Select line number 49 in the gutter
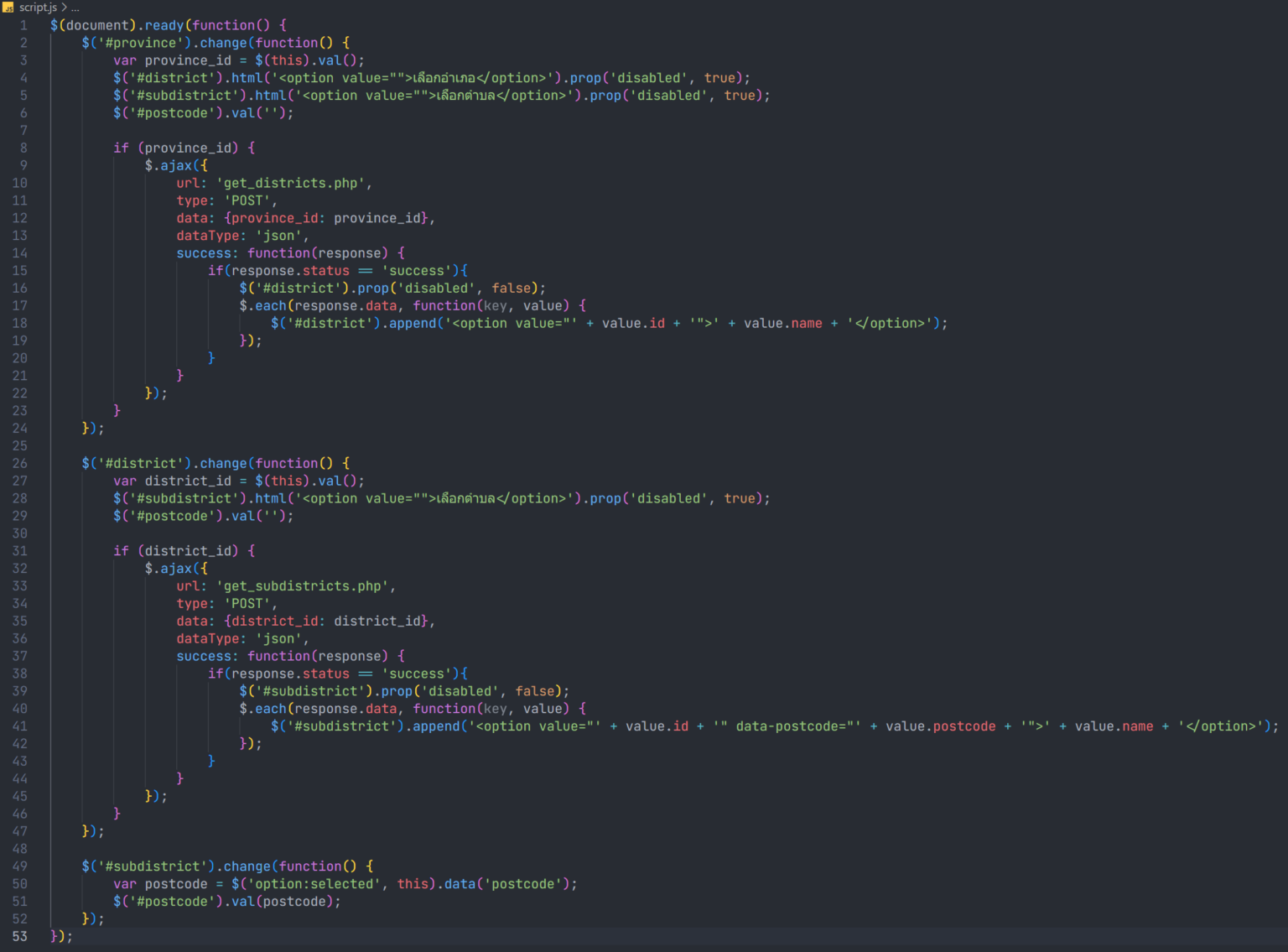This screenshot has width=1288, height=952. pos(19,866)
